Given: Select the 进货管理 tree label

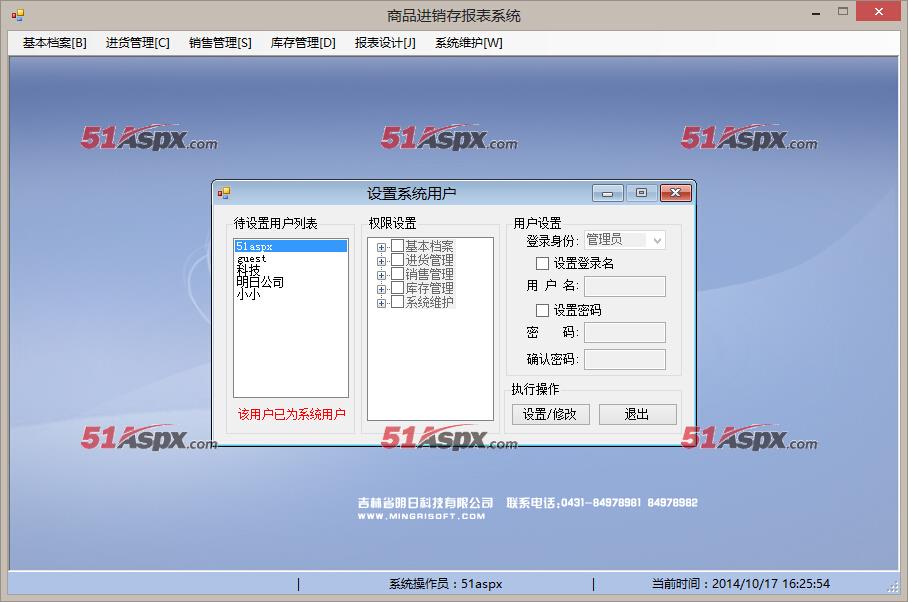Looking at the screenshot, I should click(429, 260).
